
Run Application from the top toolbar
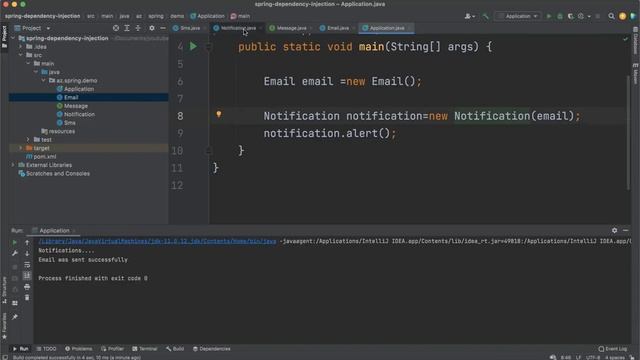point(549,16)
